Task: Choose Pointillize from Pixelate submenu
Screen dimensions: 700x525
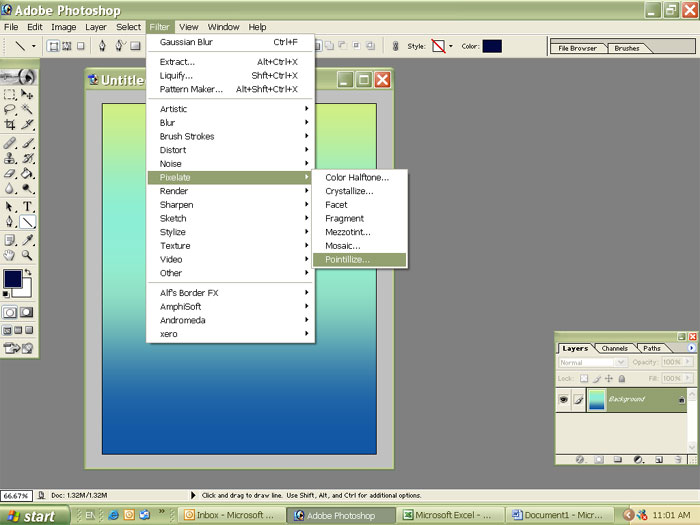Action: (359, 260)
